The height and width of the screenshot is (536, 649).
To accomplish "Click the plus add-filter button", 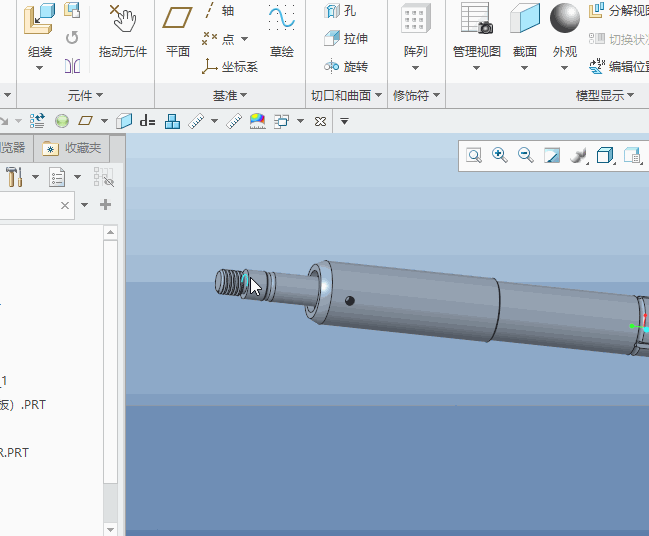I will click(x=106, y=204).
